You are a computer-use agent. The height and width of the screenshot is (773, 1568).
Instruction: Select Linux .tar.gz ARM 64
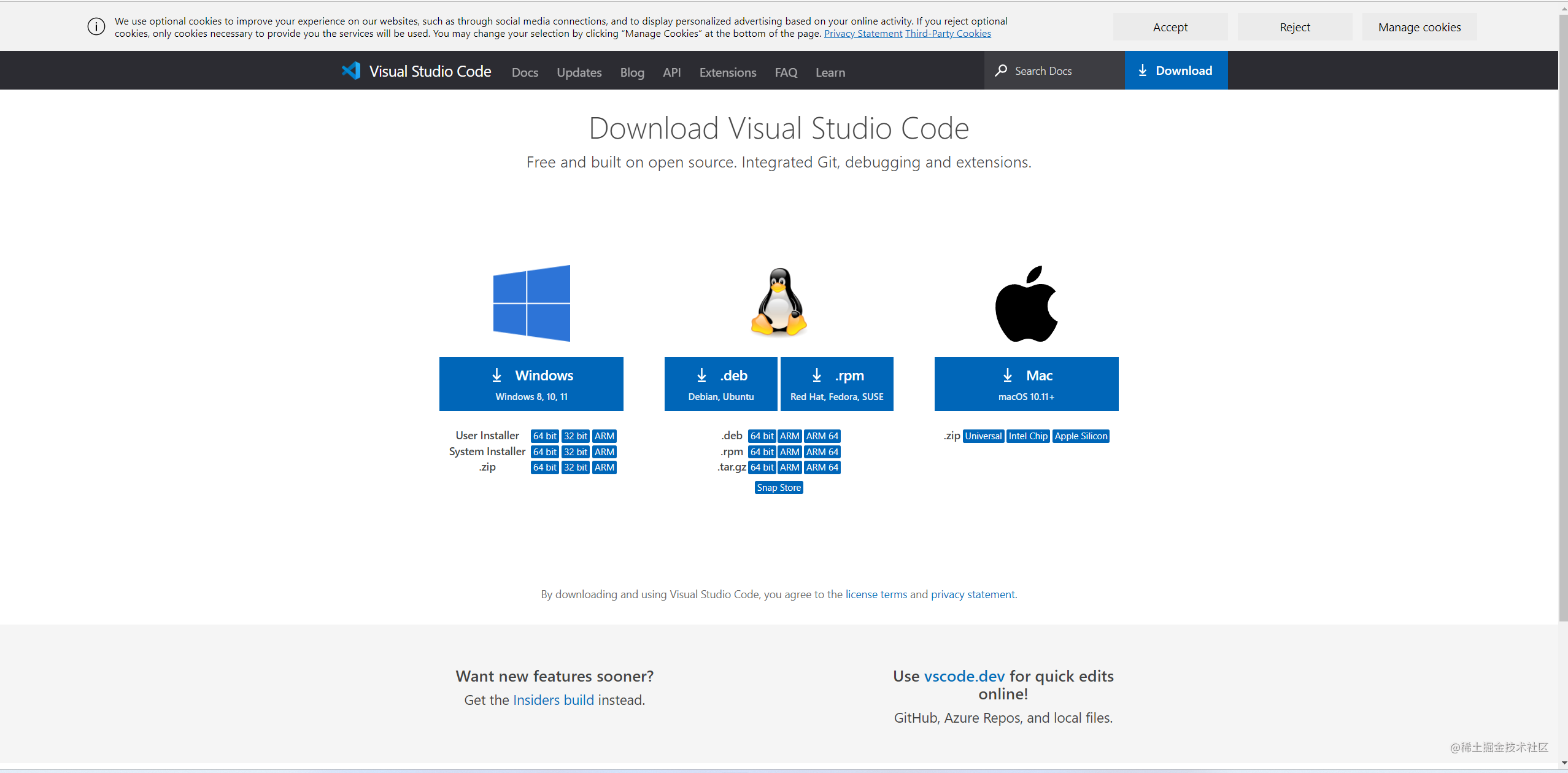pyautogui.click(x=822, y=467)
